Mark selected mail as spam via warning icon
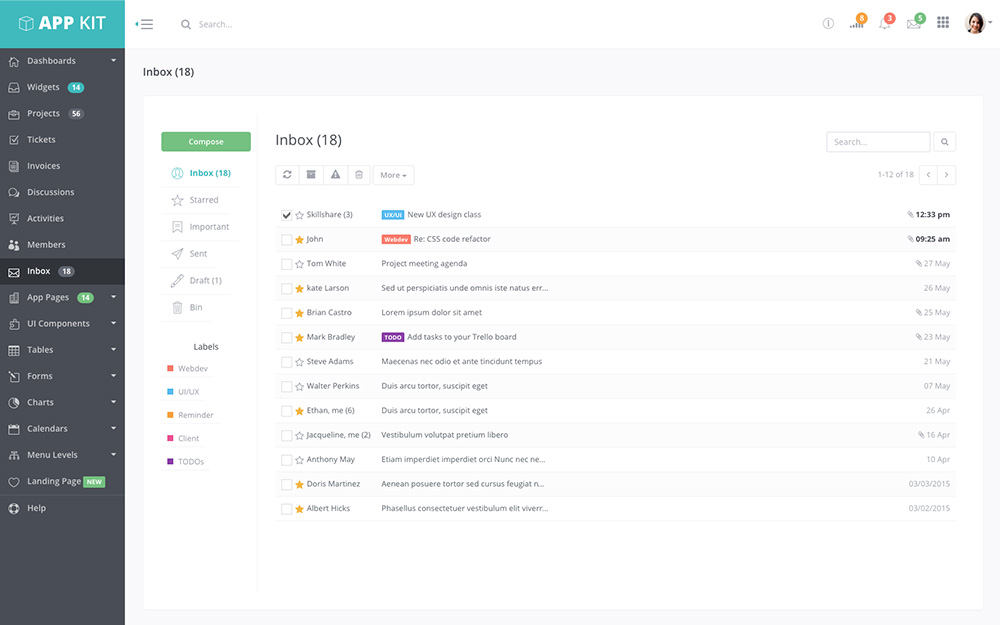The width and height of the screenshot is (1000, 625). pos(335,175)
